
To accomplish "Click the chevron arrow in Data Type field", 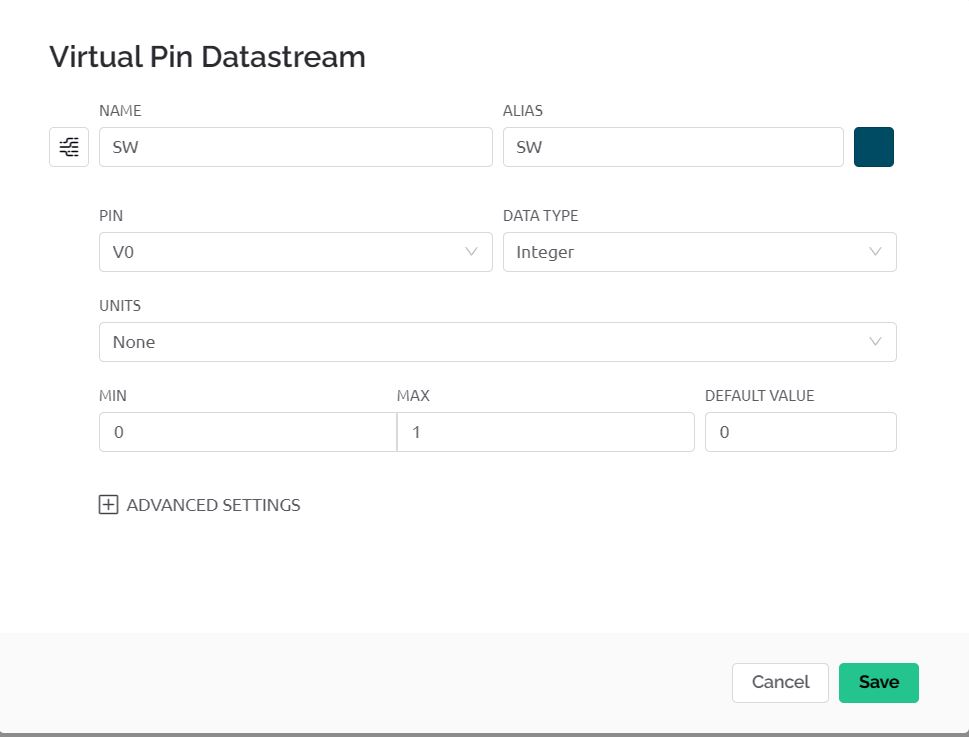I will (x=876, y=252).
